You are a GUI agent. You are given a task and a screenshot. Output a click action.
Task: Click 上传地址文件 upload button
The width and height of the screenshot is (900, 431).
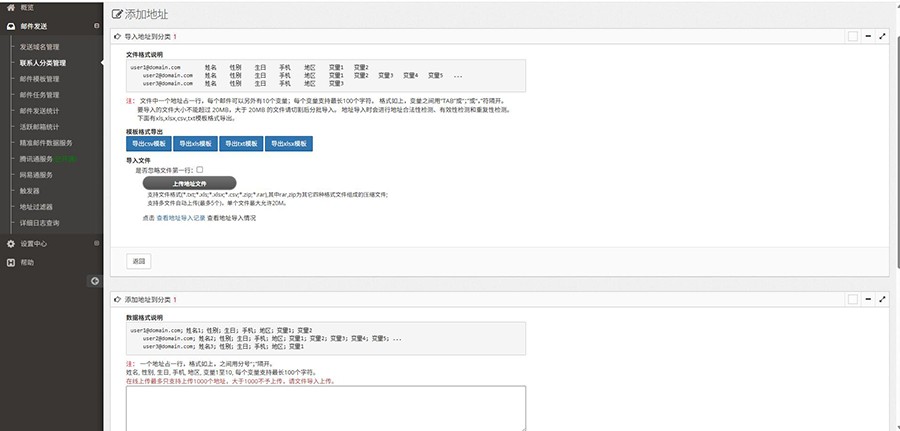pyautogui.click(x=189, y=183)
